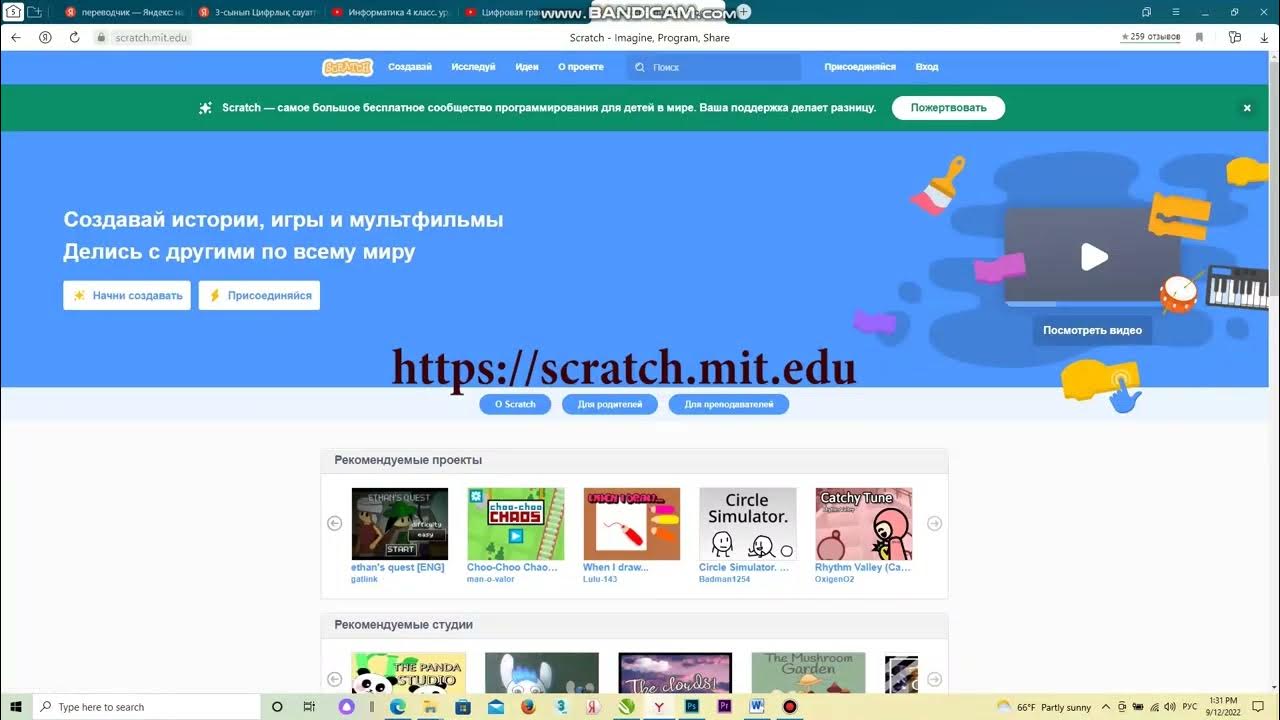Open the Идеи menu item
Image resolution: width=1280 pixels, height=720 pixels.
(x=527, y=67)
